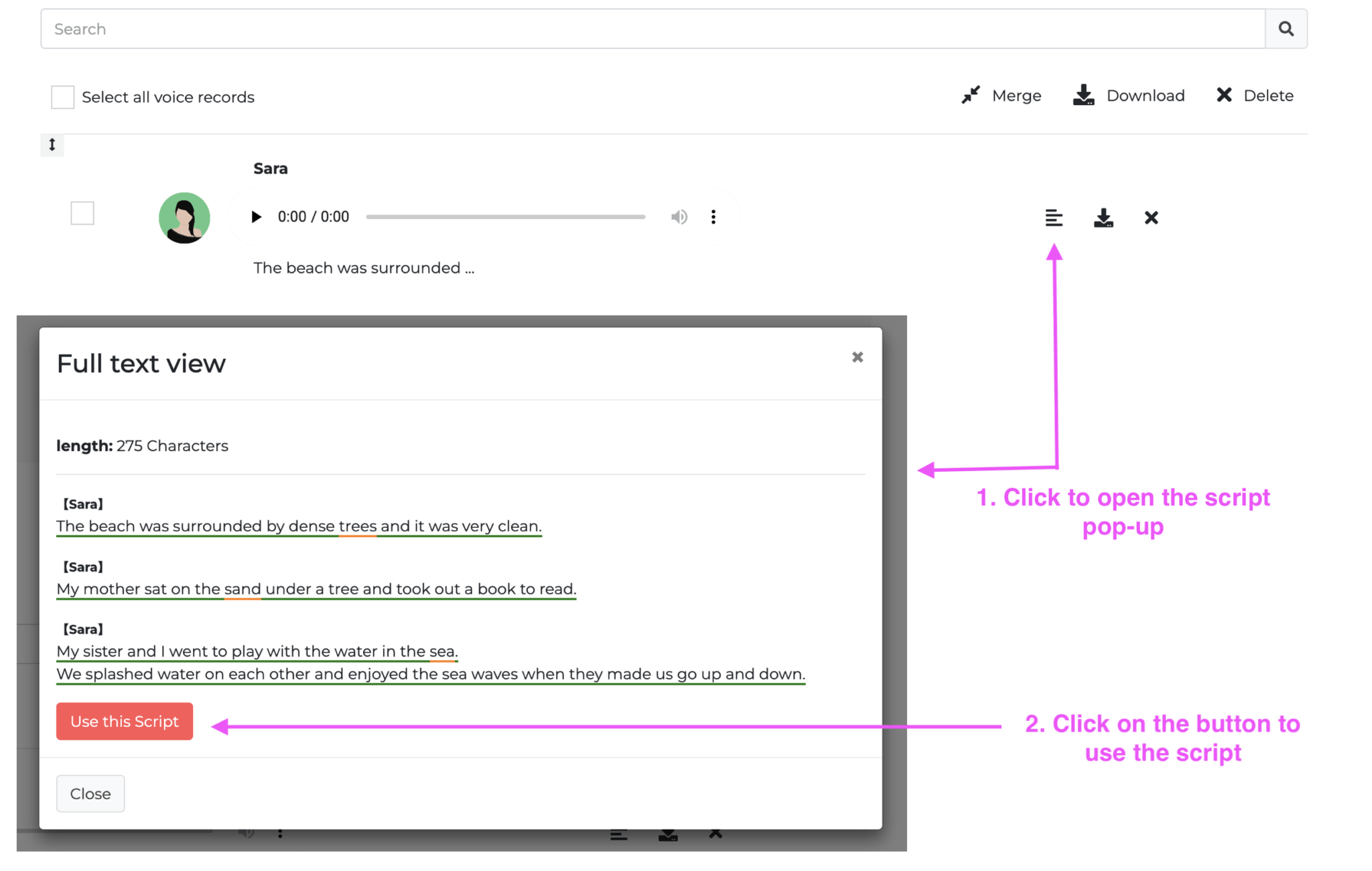Click the Use this Script button
The width and height of the screenshot is (1372, 871).
[125, 722]
